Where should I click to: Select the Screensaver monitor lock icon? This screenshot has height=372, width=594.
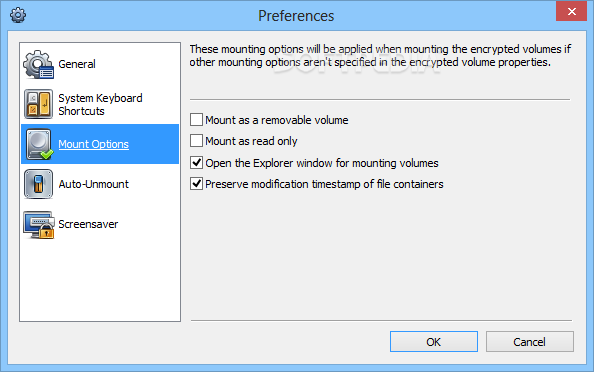(x=39, y=225)
